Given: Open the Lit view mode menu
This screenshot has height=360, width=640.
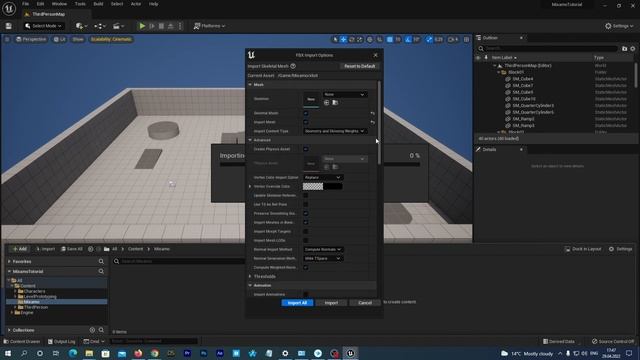Looking at the screenshot, I should point(60,40).
